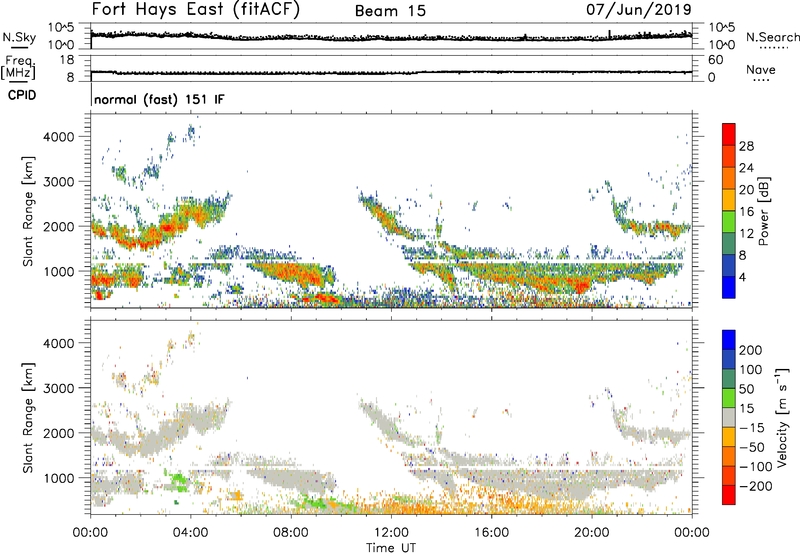
Task: Select the '16' tick on the power color bar
Action: click(746, 212)
